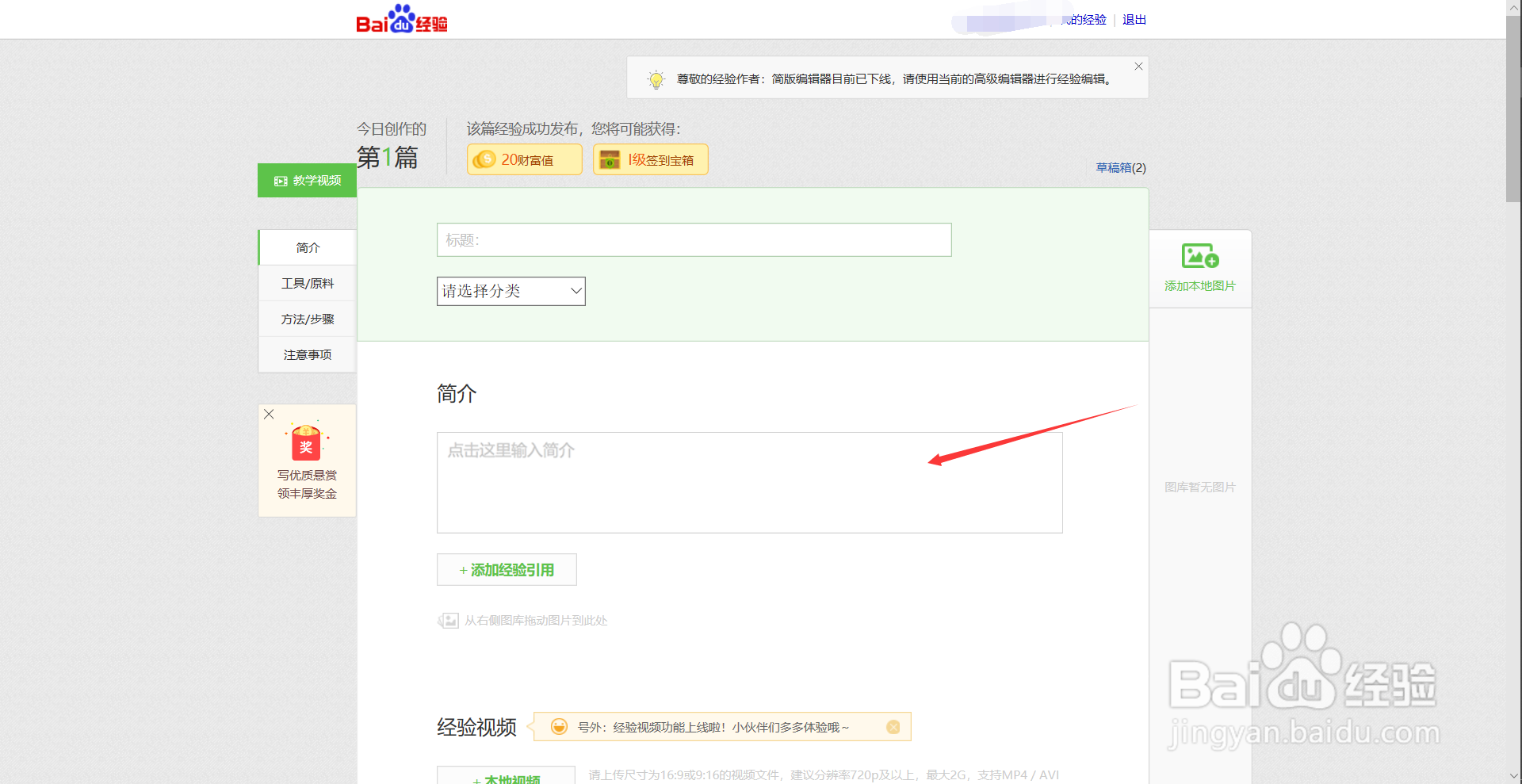Switch to the 方法/步骤 section tab

click(307, 319)
